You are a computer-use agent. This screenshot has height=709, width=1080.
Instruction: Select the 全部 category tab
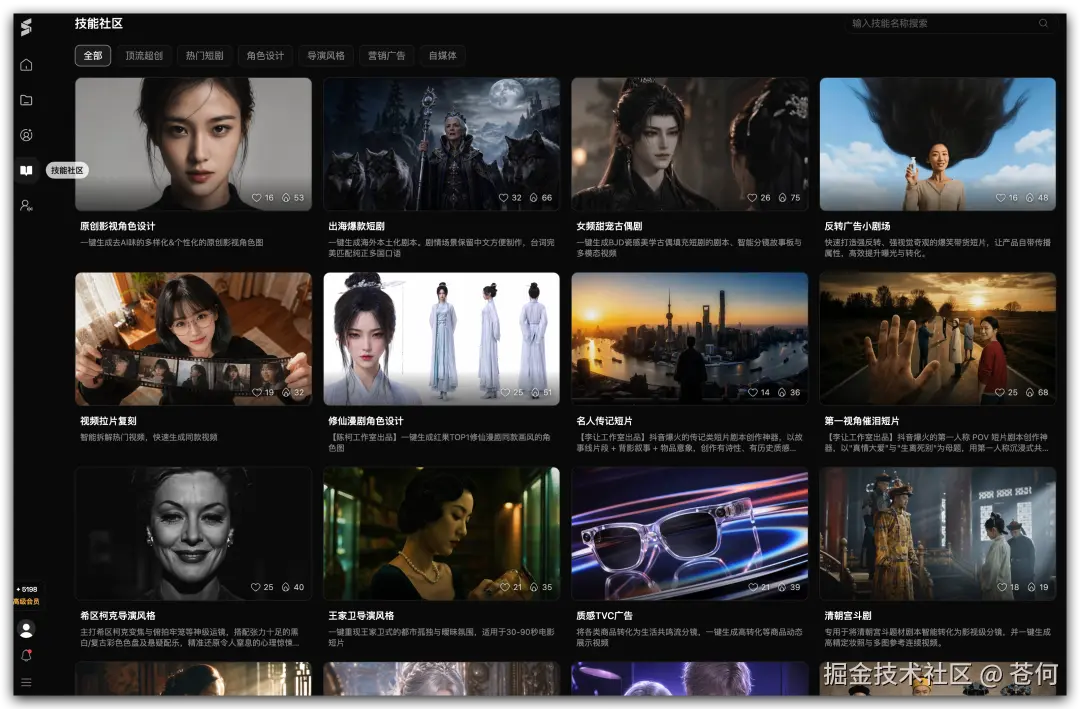(x=93, y=56)
